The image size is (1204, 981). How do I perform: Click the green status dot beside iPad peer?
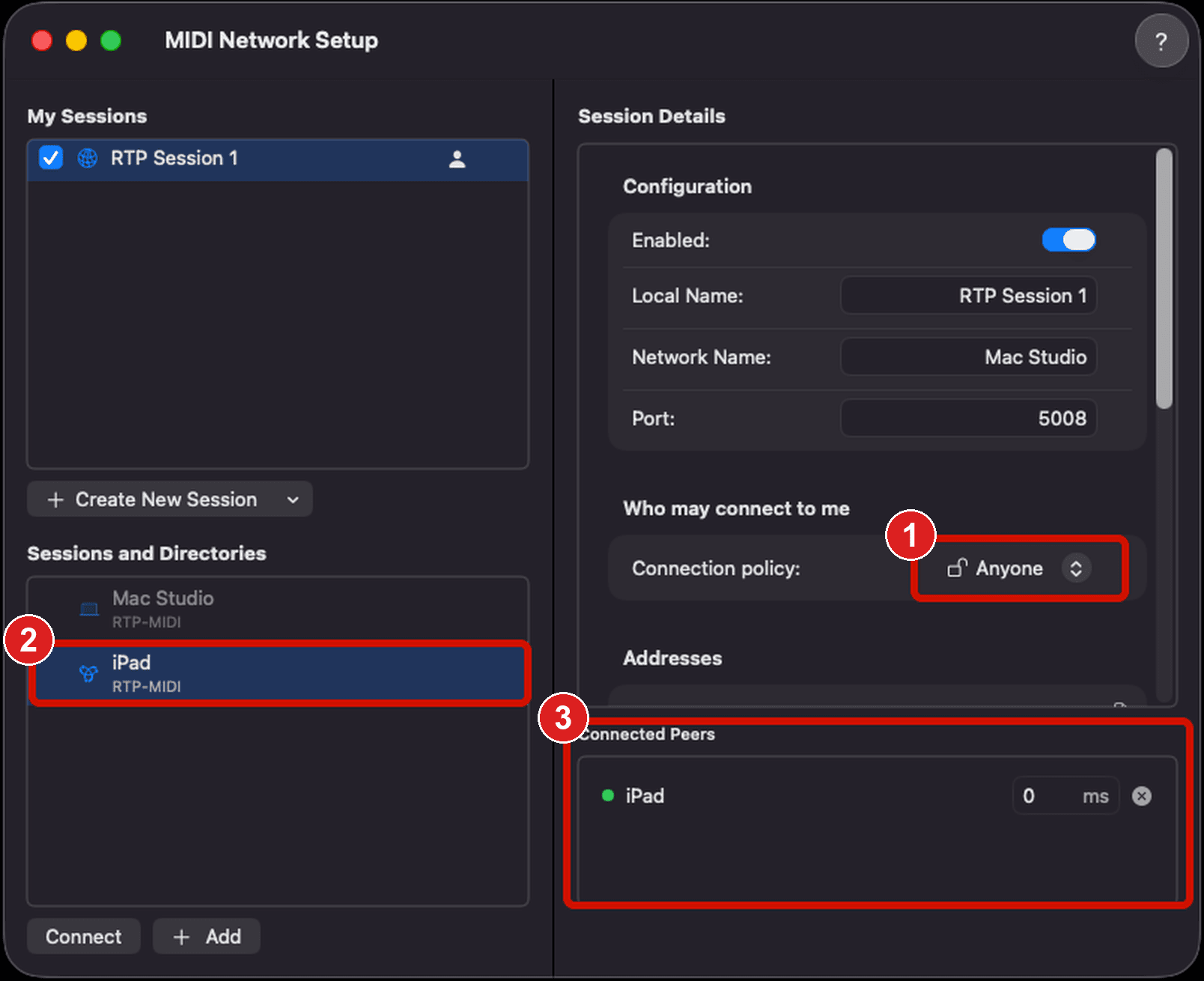coord(608,795)
